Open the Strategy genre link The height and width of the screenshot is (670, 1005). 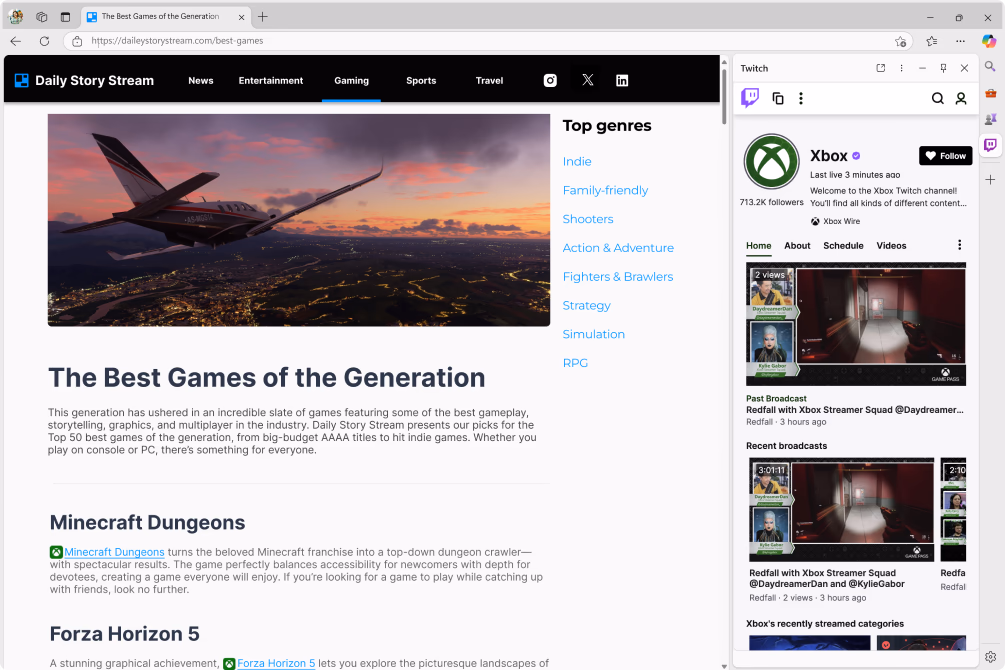point(586,306)
